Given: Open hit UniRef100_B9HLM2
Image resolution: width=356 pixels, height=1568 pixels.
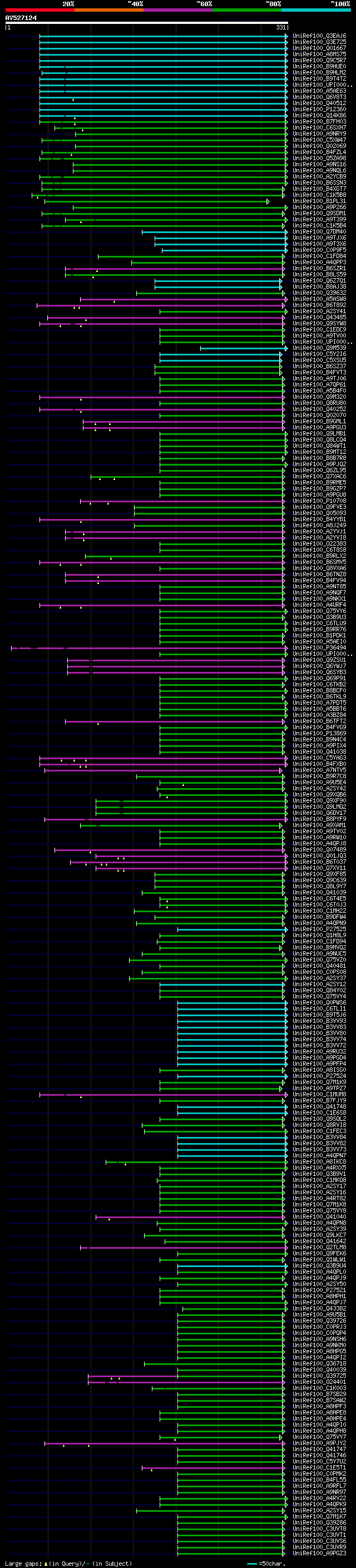Looking at the screenshot, I should 319,72.
